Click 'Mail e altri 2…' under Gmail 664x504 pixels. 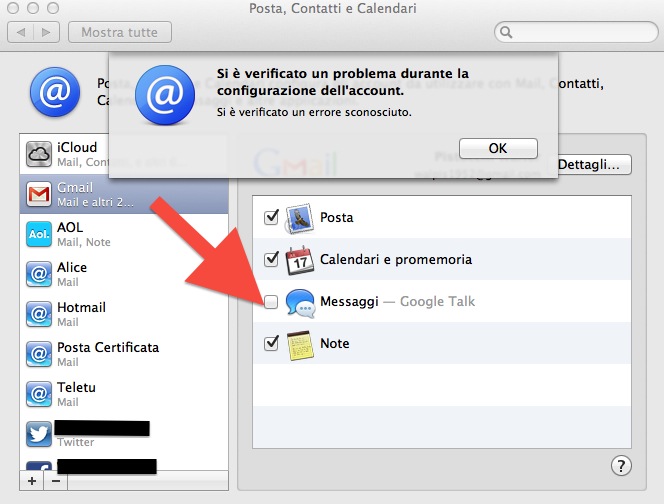tap(95, 202)
